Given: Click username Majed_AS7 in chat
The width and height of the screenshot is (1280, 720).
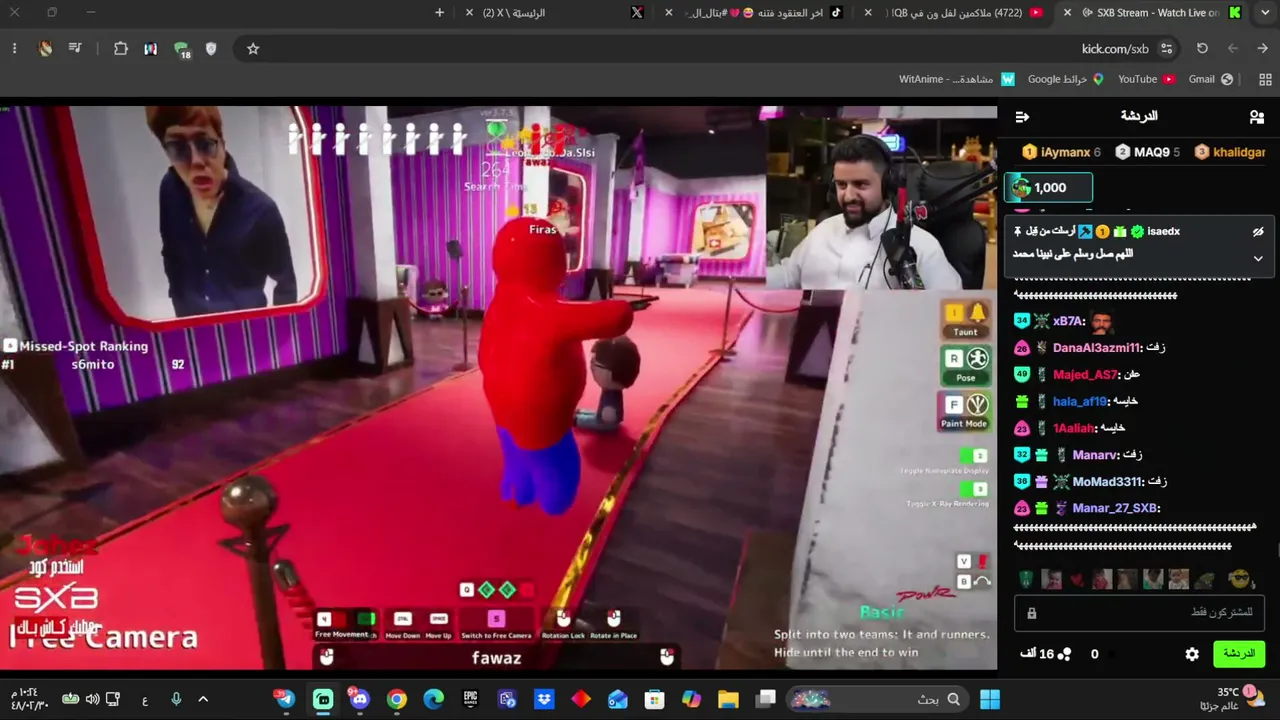Looking at the screenshot, I should [x=1085, y=375].
